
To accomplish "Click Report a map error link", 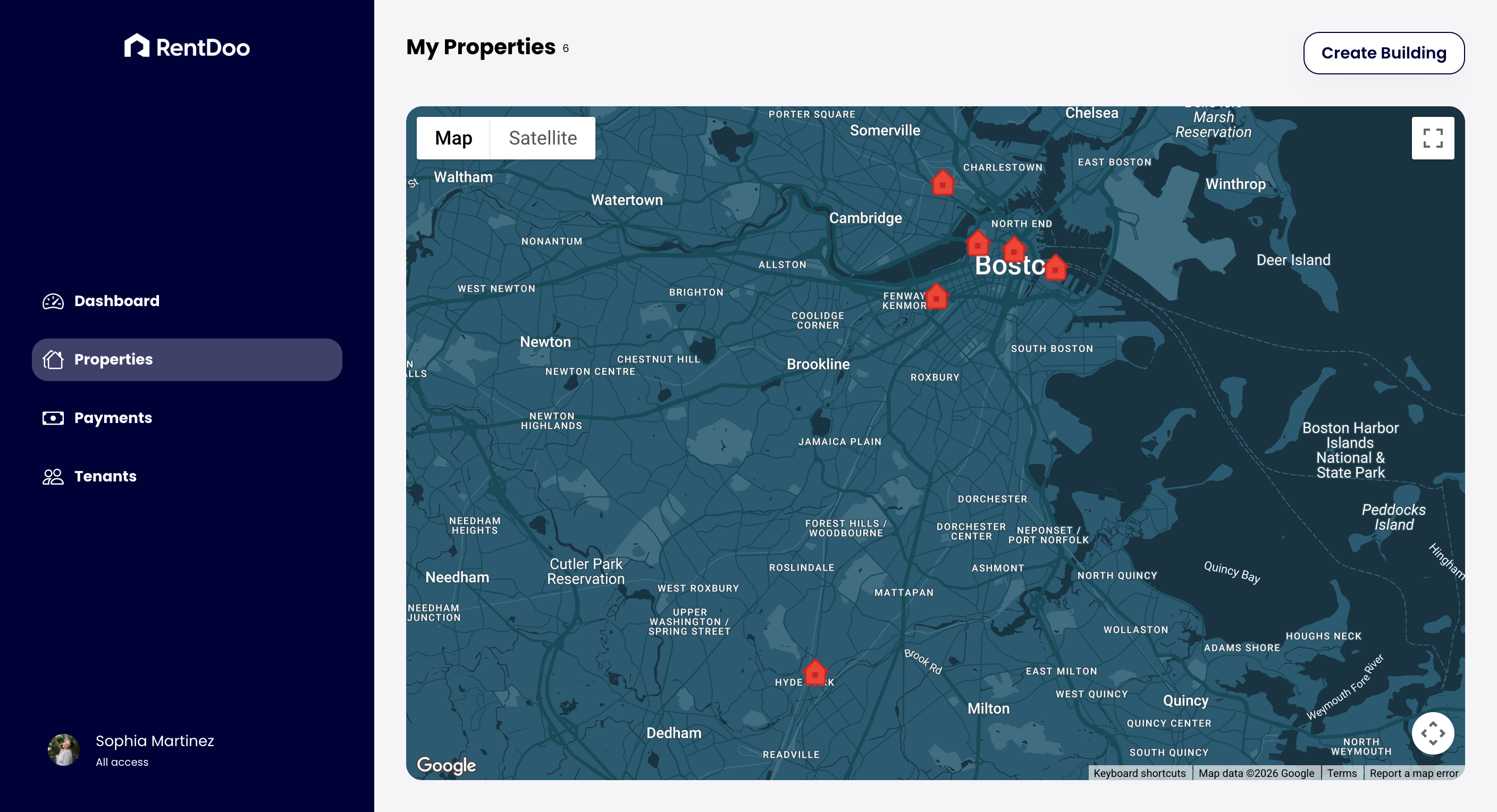I will (1414, 773).
